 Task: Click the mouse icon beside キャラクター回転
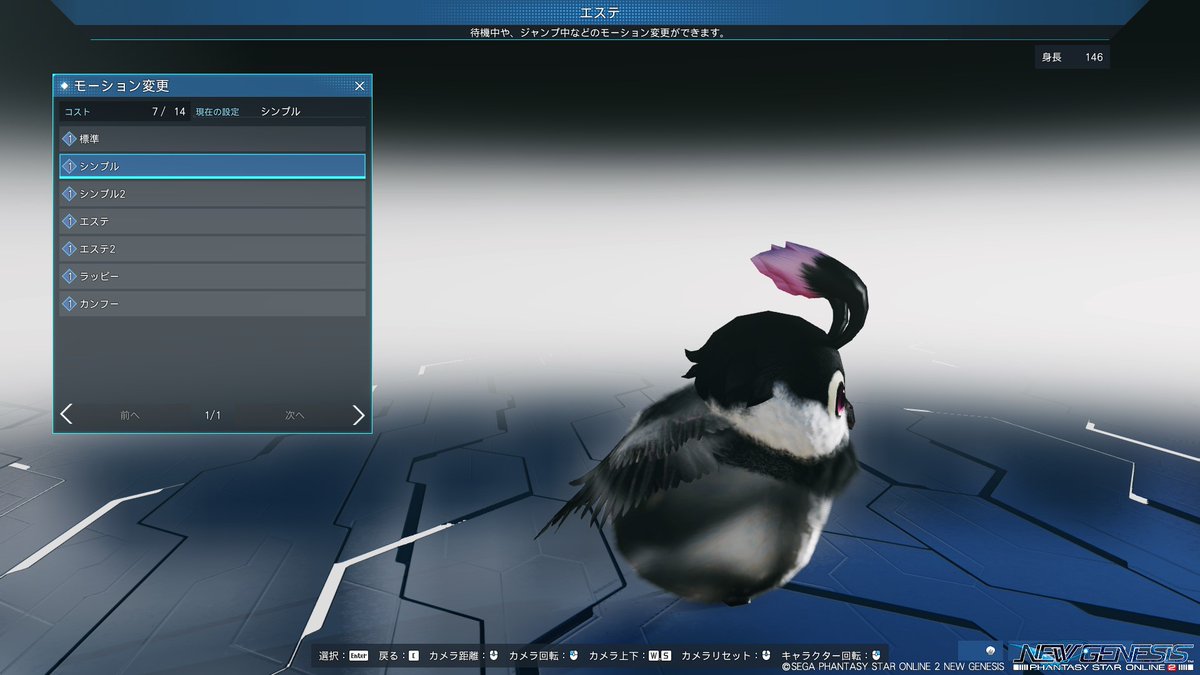tap(876, 656)
